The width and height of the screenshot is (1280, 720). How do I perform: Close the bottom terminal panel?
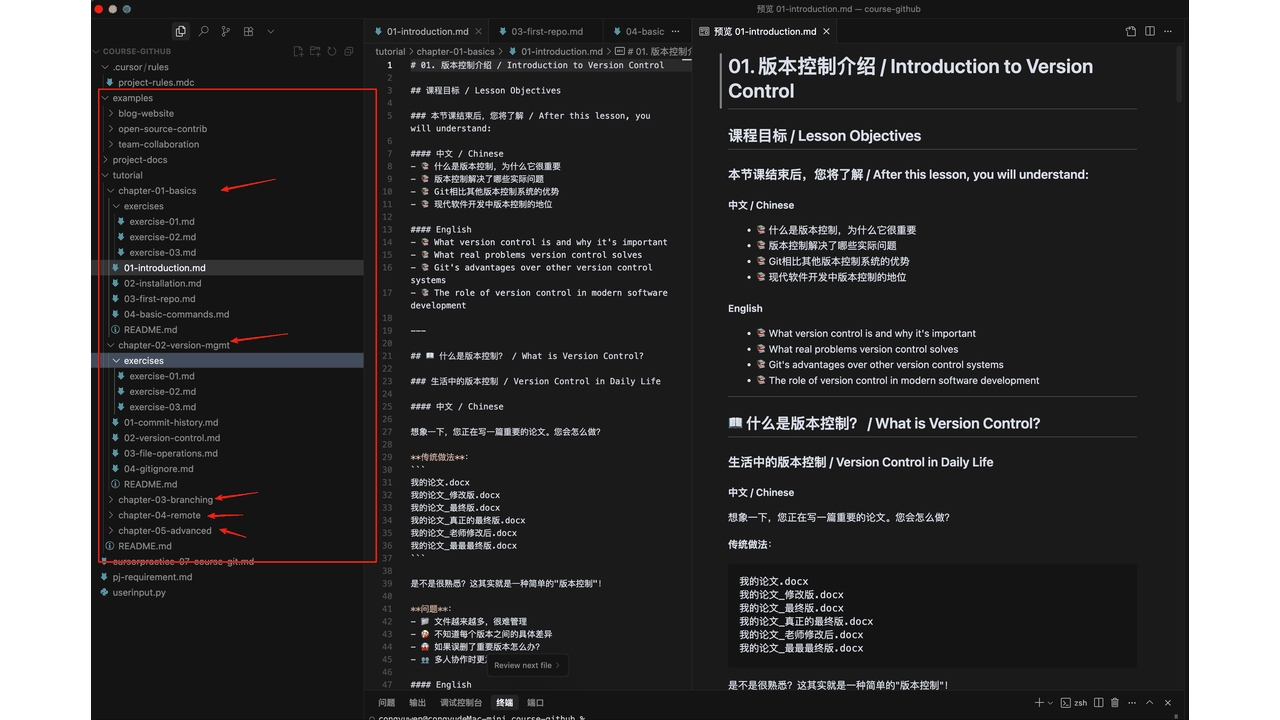coord(1169,703)
